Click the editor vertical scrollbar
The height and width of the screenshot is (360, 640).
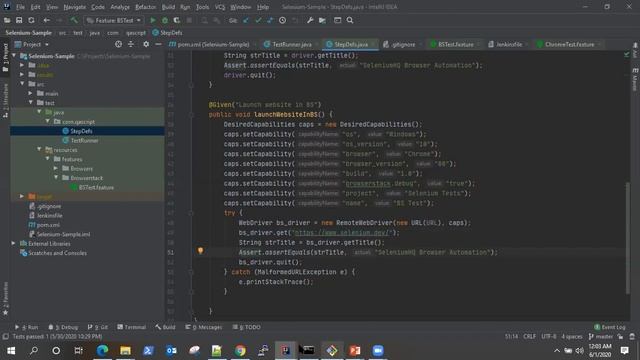[628, 238]
